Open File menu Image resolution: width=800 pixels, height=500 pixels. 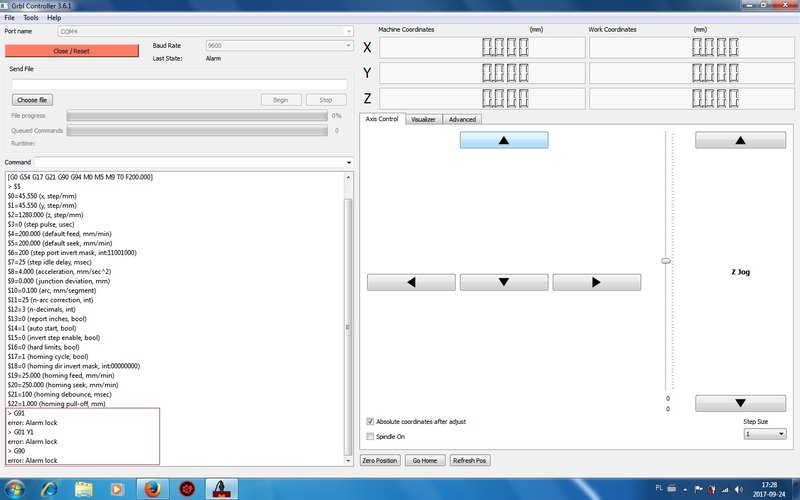10,17
